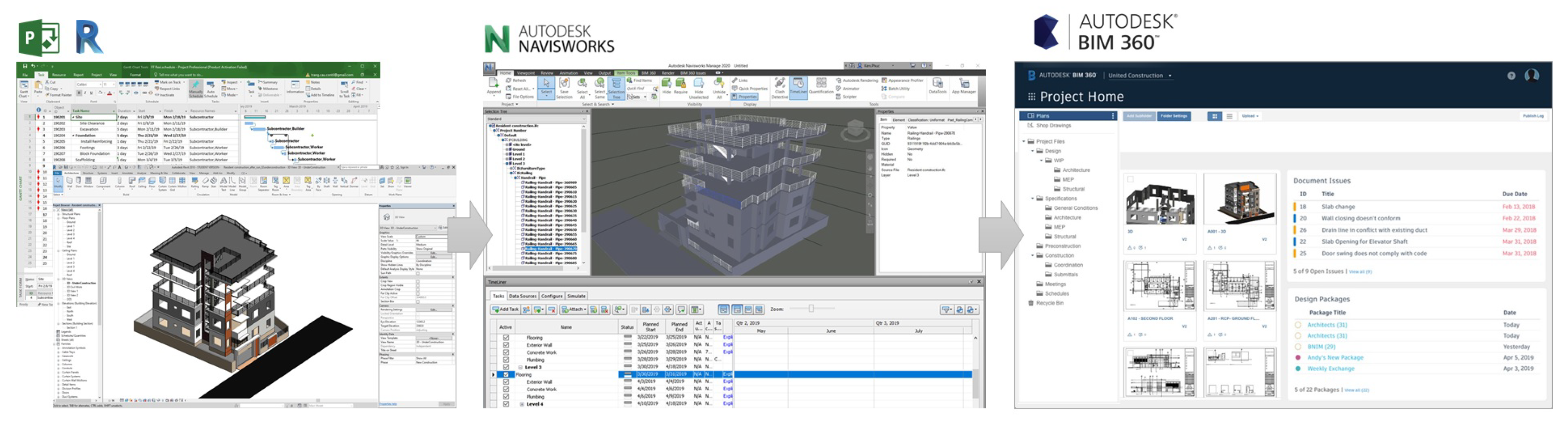Open the Upload dropdown in BIM 360
Image resolution: width=1568 pixels, height=430 pixels.
pos(1250,116)
